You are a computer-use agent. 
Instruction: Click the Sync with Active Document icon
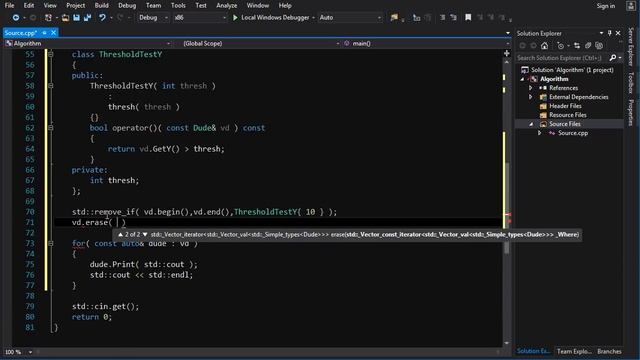tap(577, 46)
